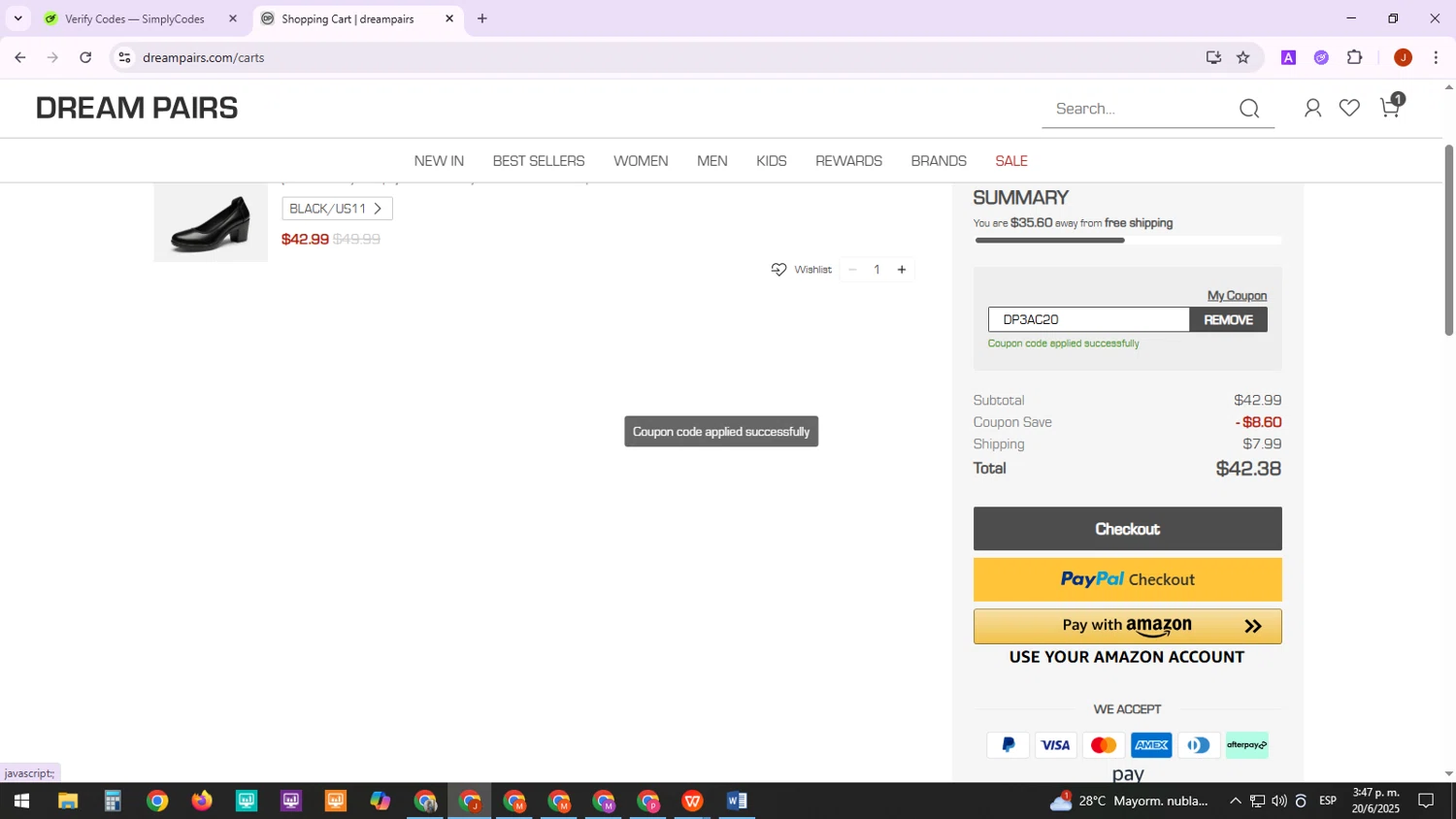This screenshot has height=819, width=1456.
Task: Open a new browser tab
Action: click(x=482, y=18)
